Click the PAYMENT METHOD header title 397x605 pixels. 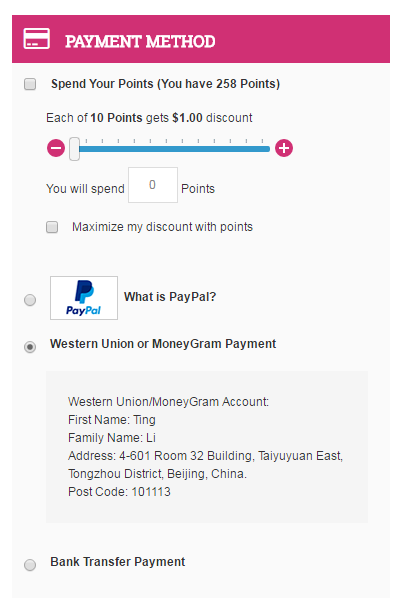click(140, 41)
